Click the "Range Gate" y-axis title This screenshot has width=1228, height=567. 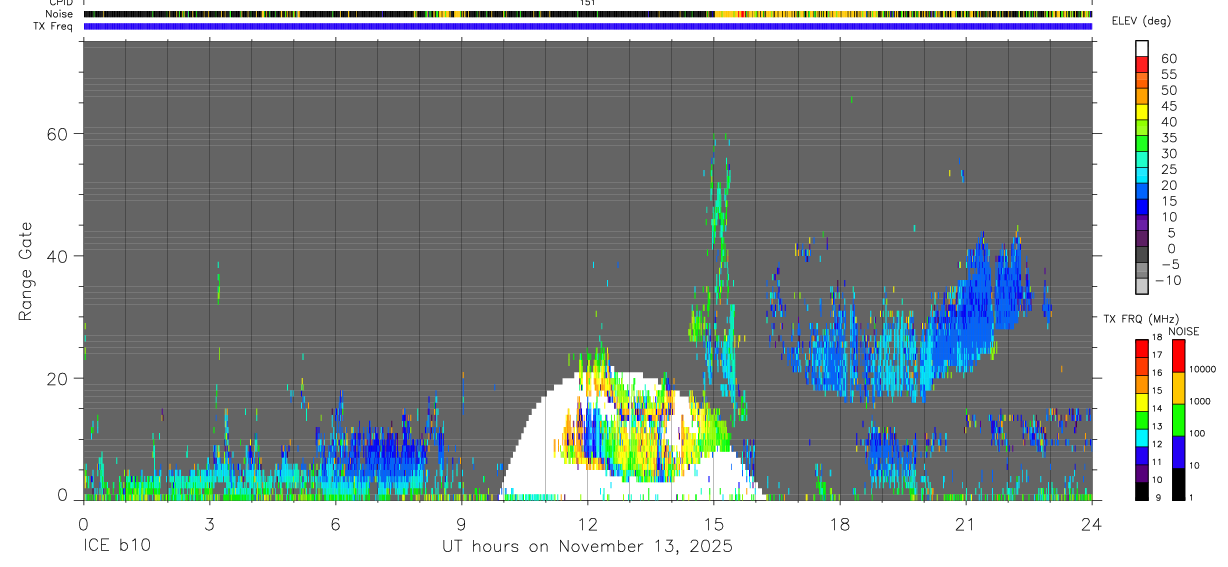point(27,271)
